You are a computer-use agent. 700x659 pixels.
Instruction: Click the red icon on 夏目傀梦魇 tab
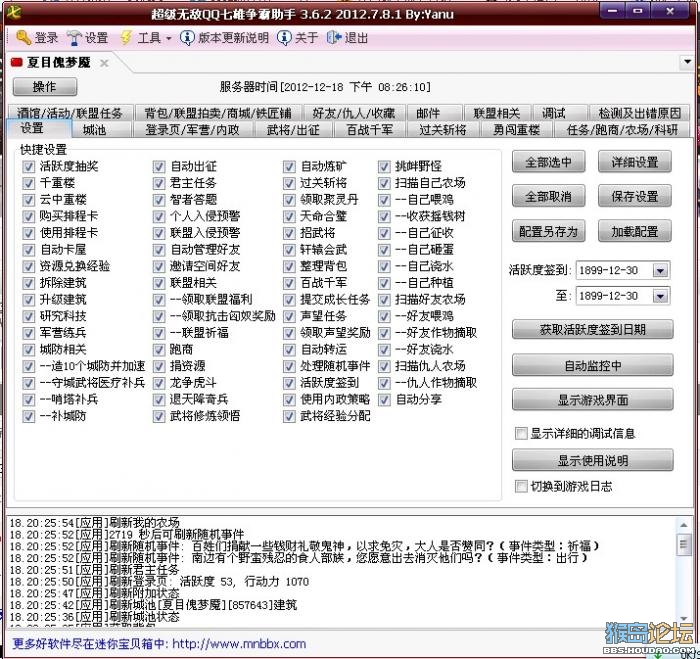click(17, 63)
